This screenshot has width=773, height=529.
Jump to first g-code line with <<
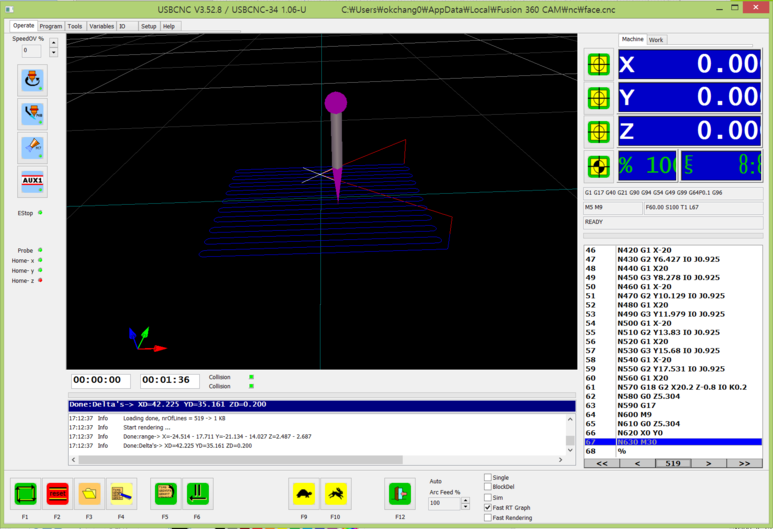coord(602,463)
